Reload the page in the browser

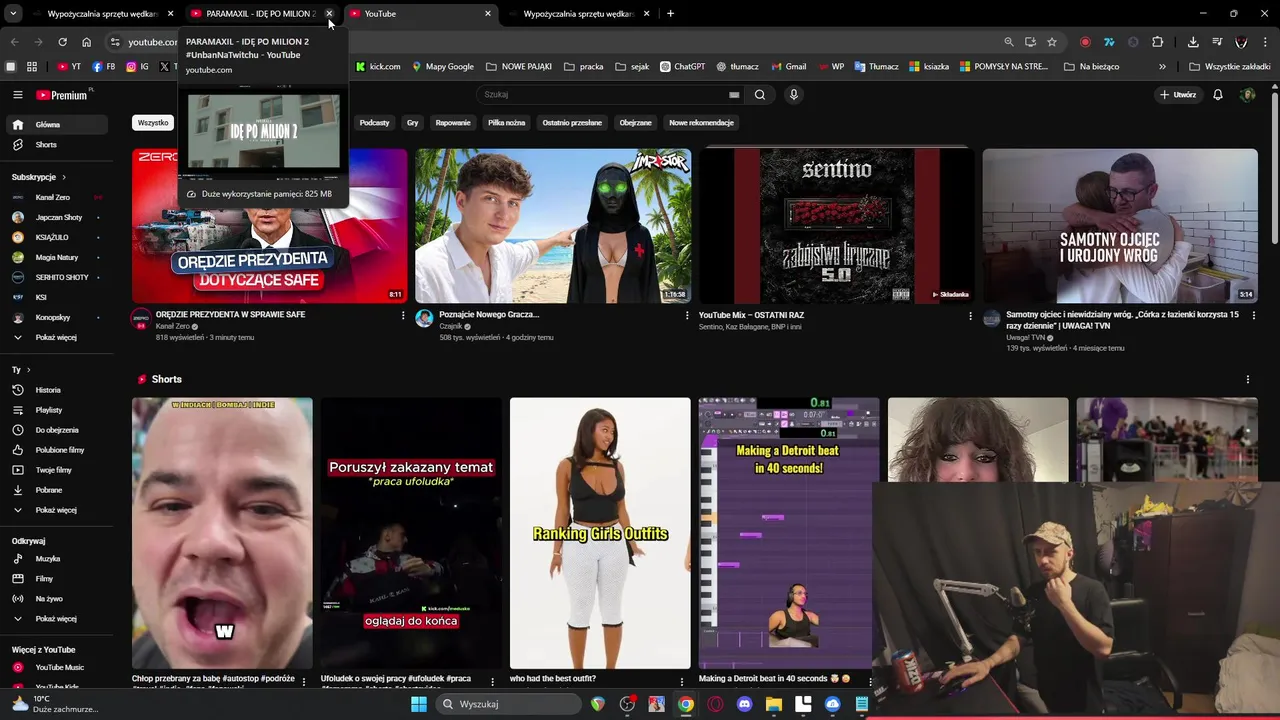(x=62, y=42)
